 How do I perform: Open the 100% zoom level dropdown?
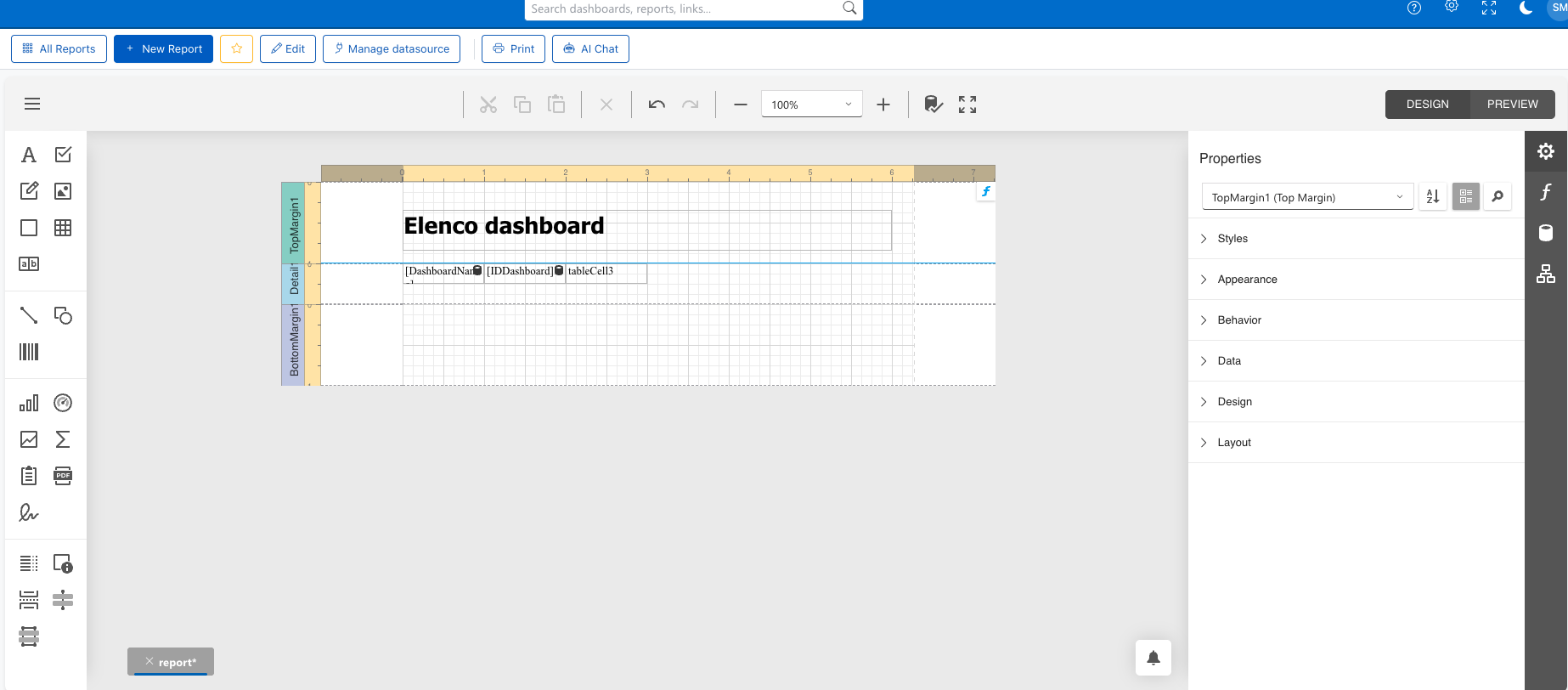[x=812, y=105]
